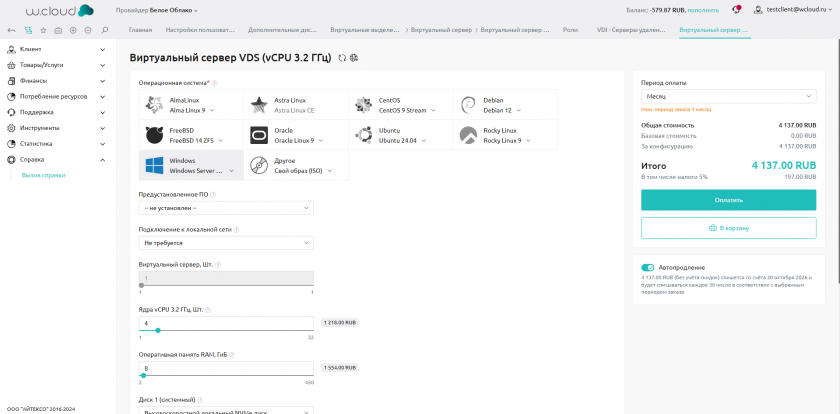
Task: Click the refresh icon next to page title
Action: 342,58
